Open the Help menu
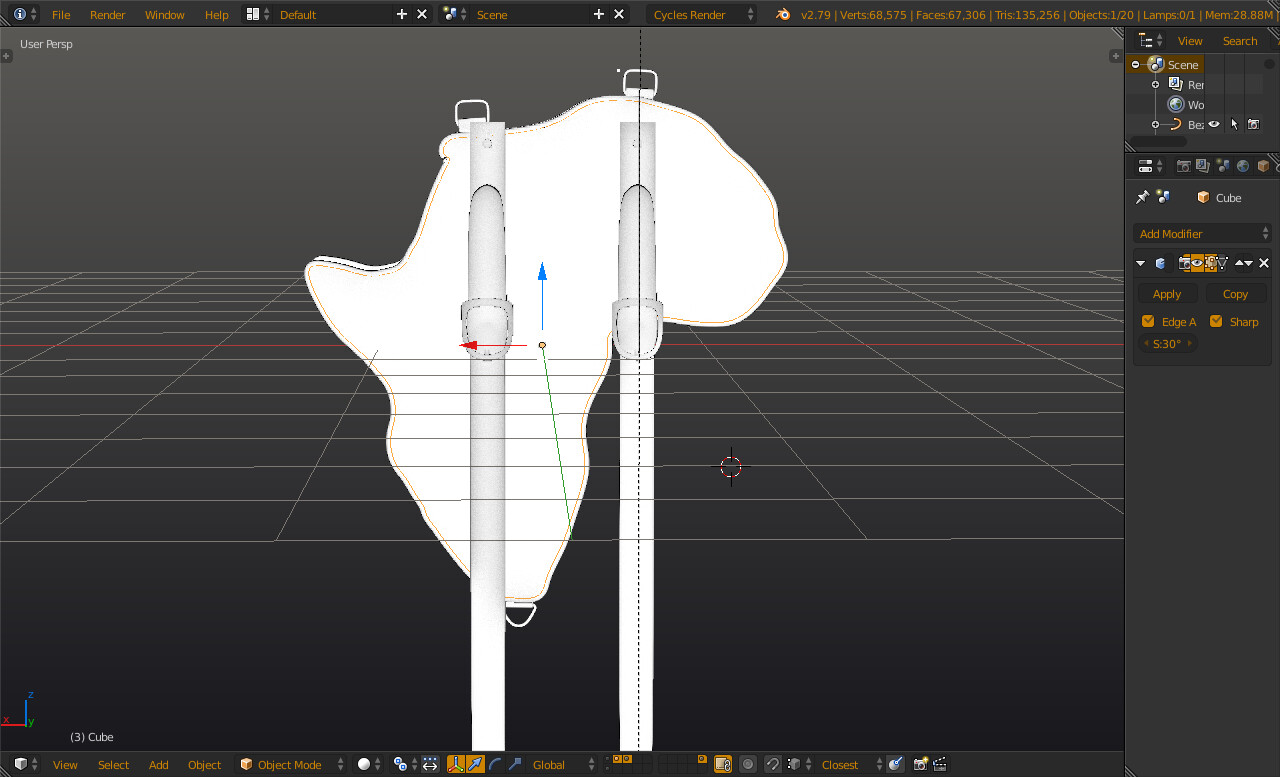 click(216, 14)
